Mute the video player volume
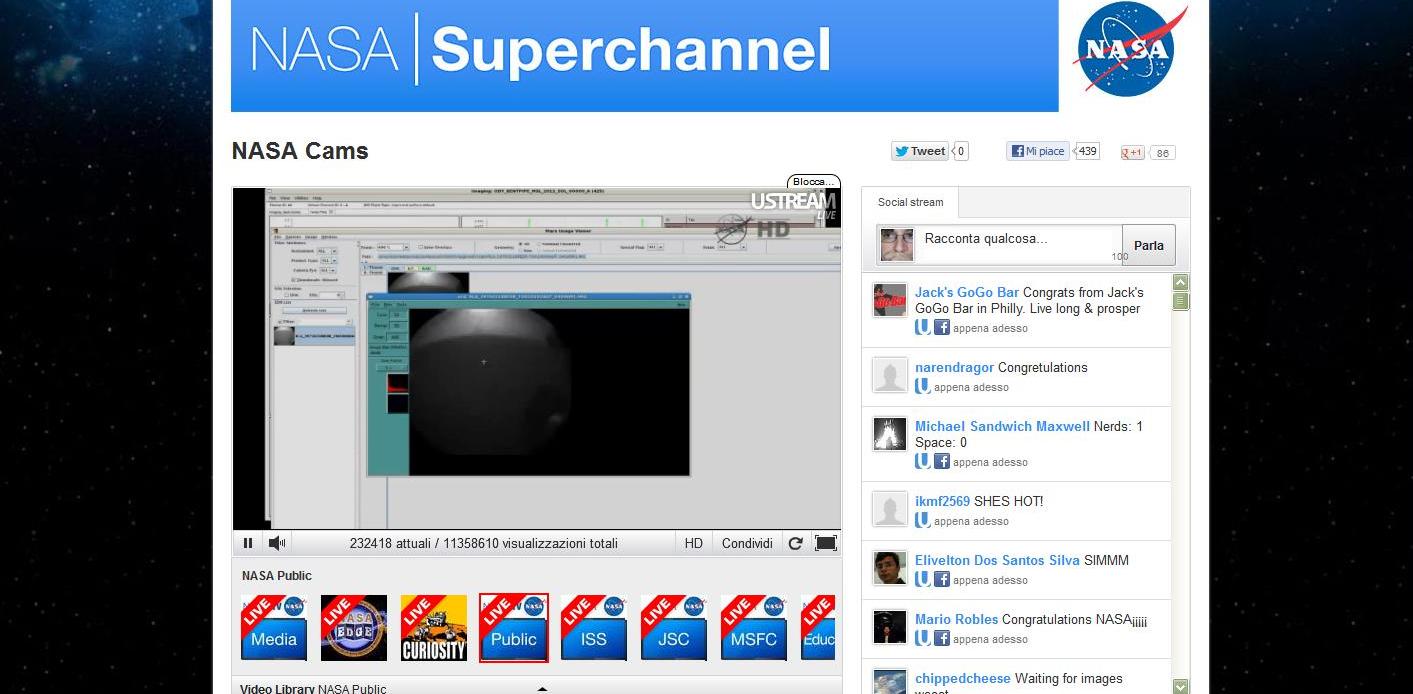This screenshot has height=694, width=1413. pos(277,543)
